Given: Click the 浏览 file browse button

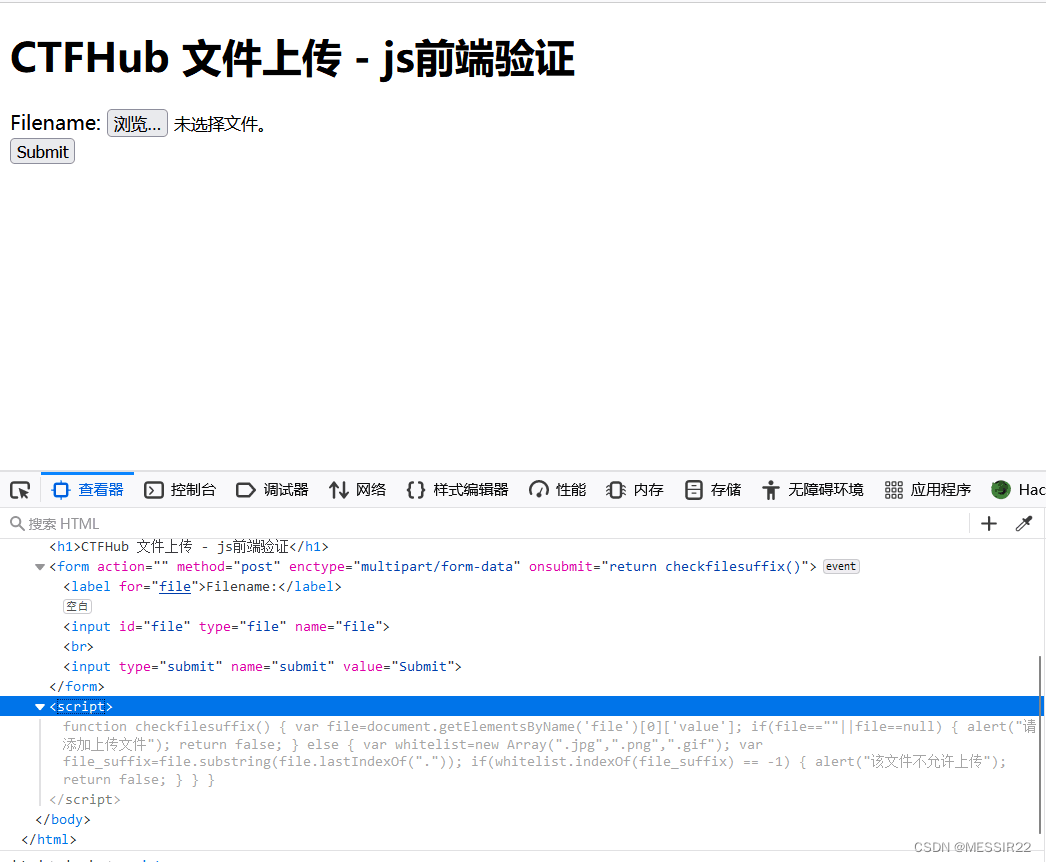Looking at the screenshot, I should tap(137, 122).
